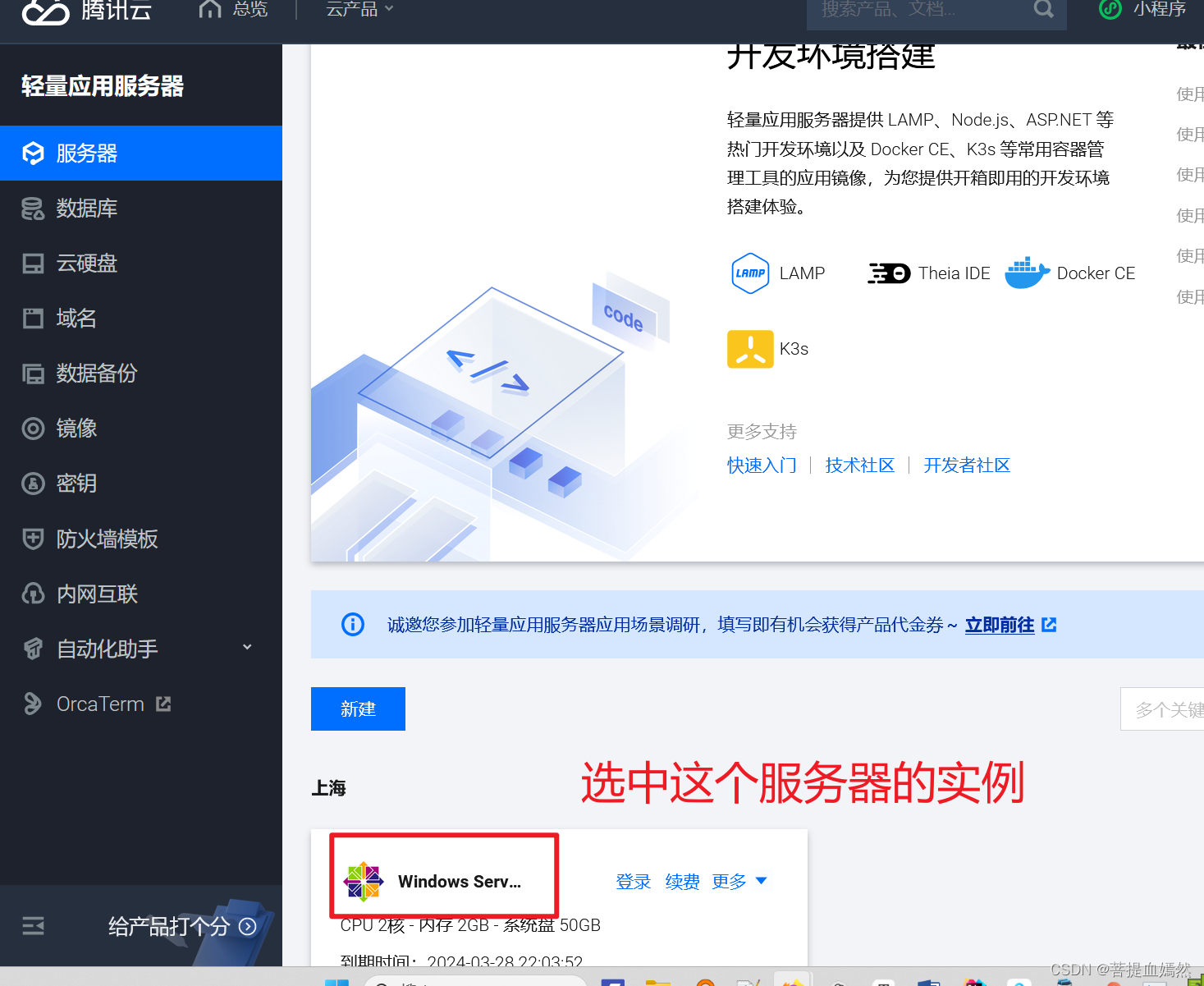Screen dimensions: 1204x986
Task: Collapse the sidebar with menu toggle icon
Action: 33,926
